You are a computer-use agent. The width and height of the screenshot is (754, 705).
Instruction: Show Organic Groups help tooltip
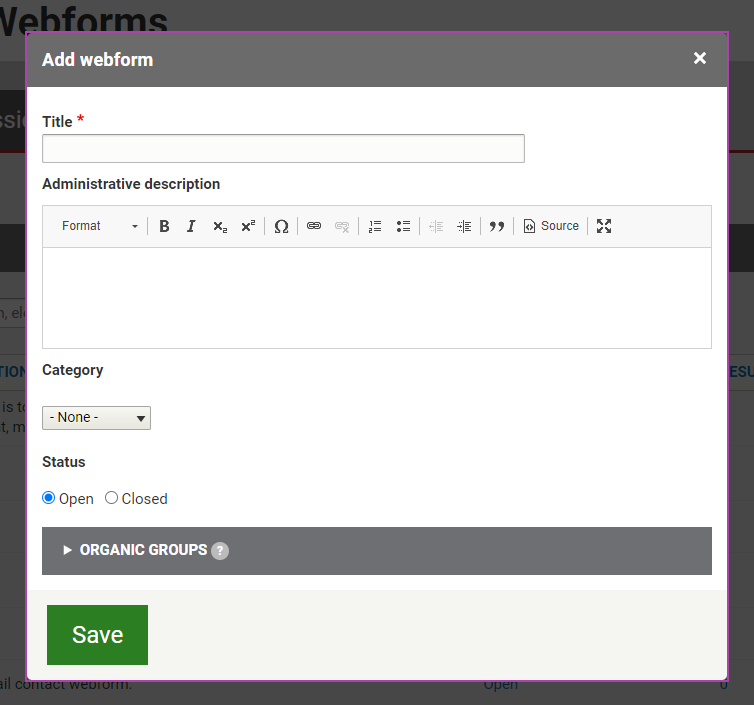click(220, 551)
